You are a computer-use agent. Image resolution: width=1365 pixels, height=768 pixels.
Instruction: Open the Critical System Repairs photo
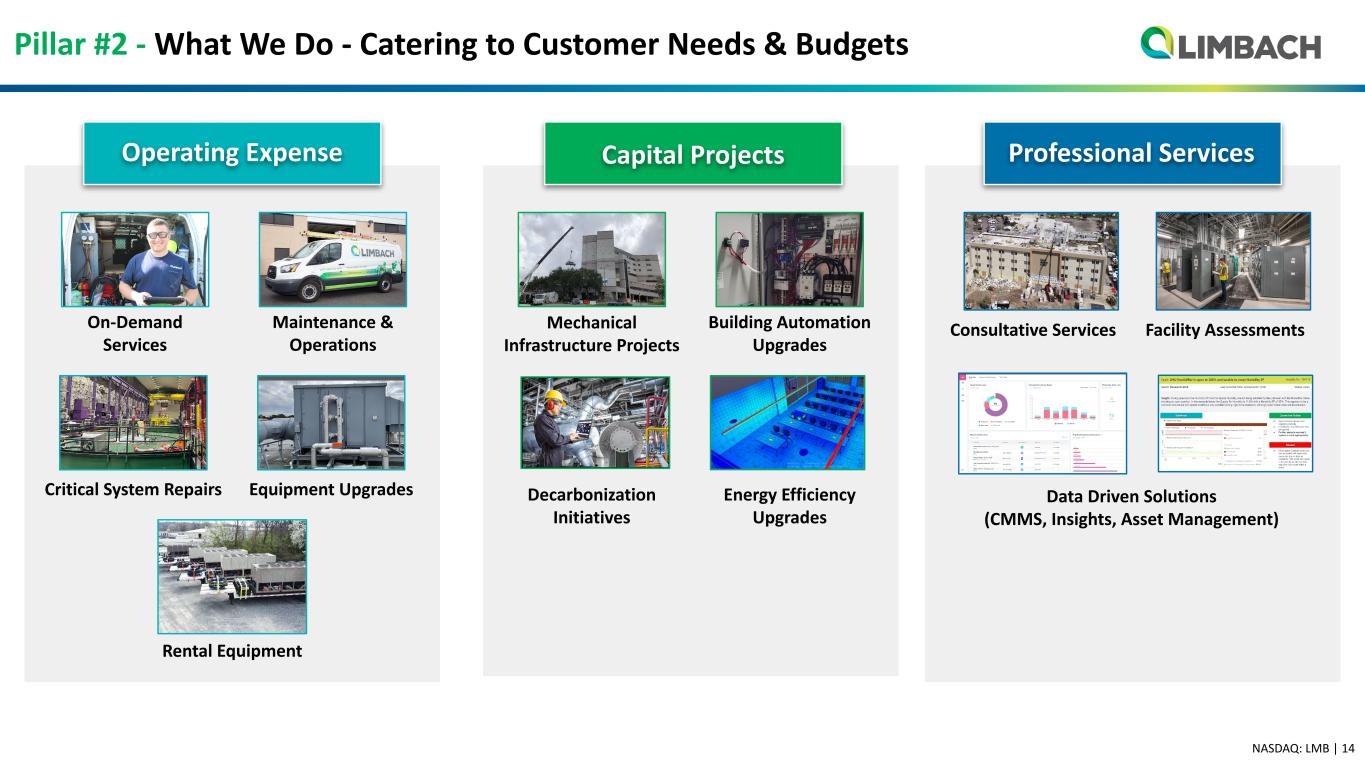(x=133, y=422)
